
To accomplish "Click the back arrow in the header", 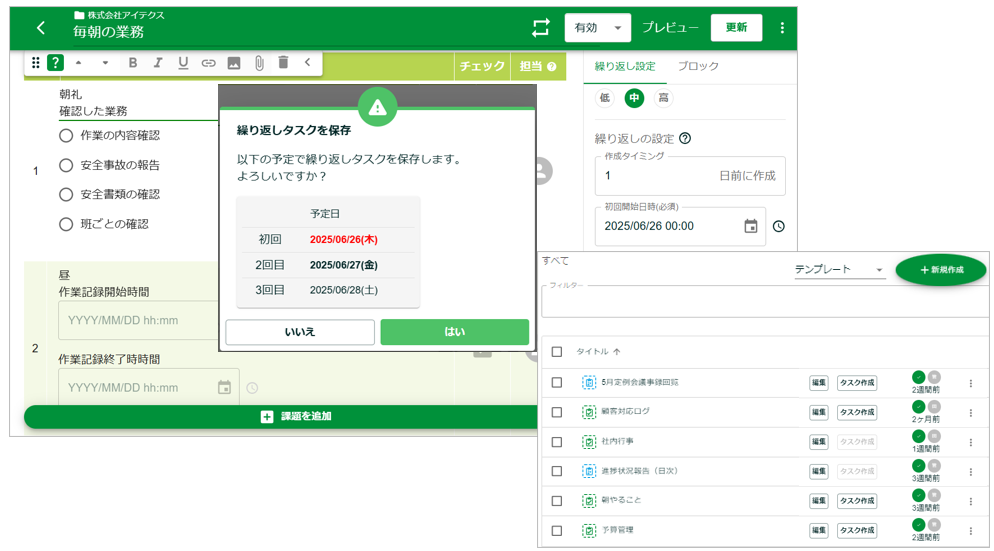I will click(41, 28).
